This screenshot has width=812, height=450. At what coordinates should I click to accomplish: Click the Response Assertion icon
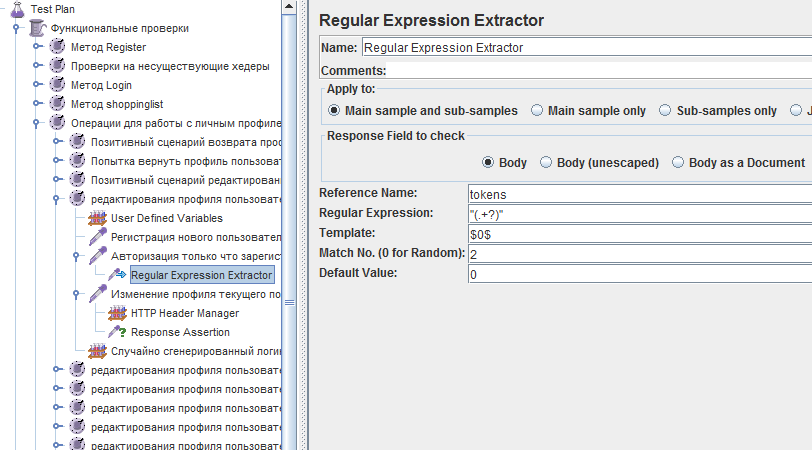pyautogui.click(x=117, y=332)
